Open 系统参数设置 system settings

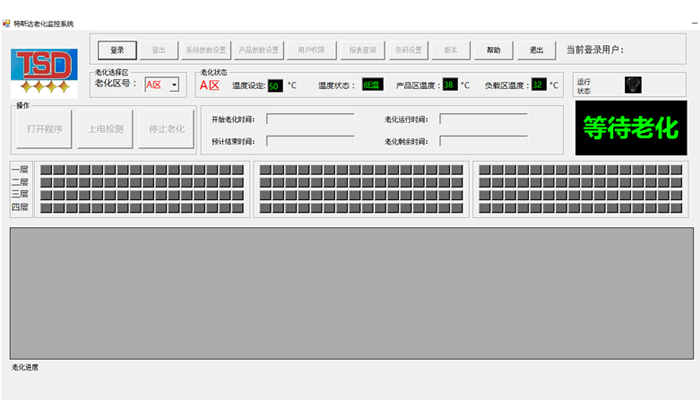pos(206,50)
